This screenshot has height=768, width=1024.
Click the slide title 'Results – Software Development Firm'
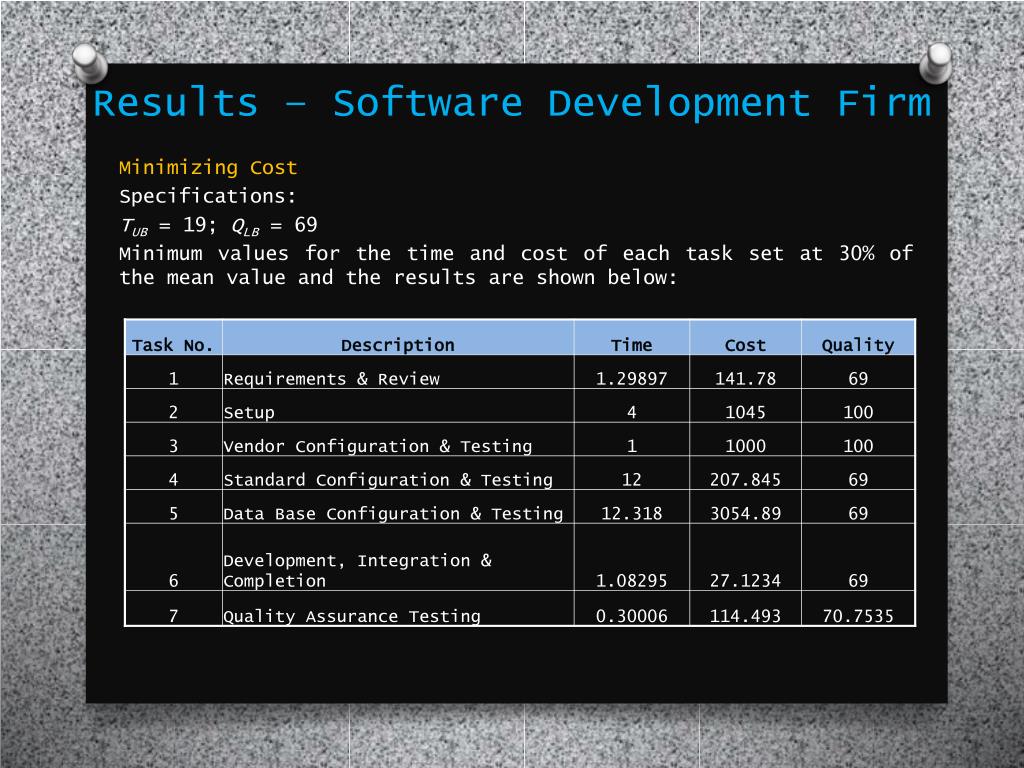[512, 103]
